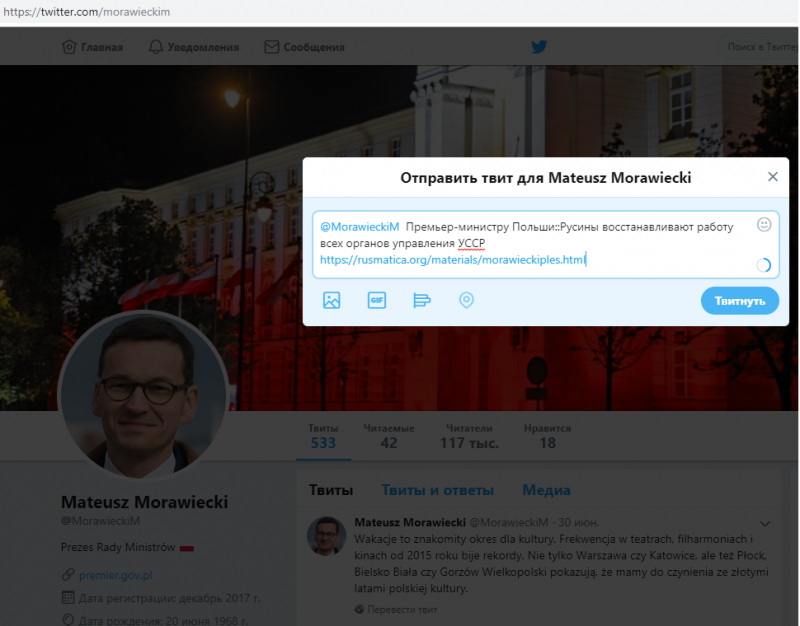Open the Нравится count 18
This screenshot has height=626, width=800.
(x=547, y=437)
